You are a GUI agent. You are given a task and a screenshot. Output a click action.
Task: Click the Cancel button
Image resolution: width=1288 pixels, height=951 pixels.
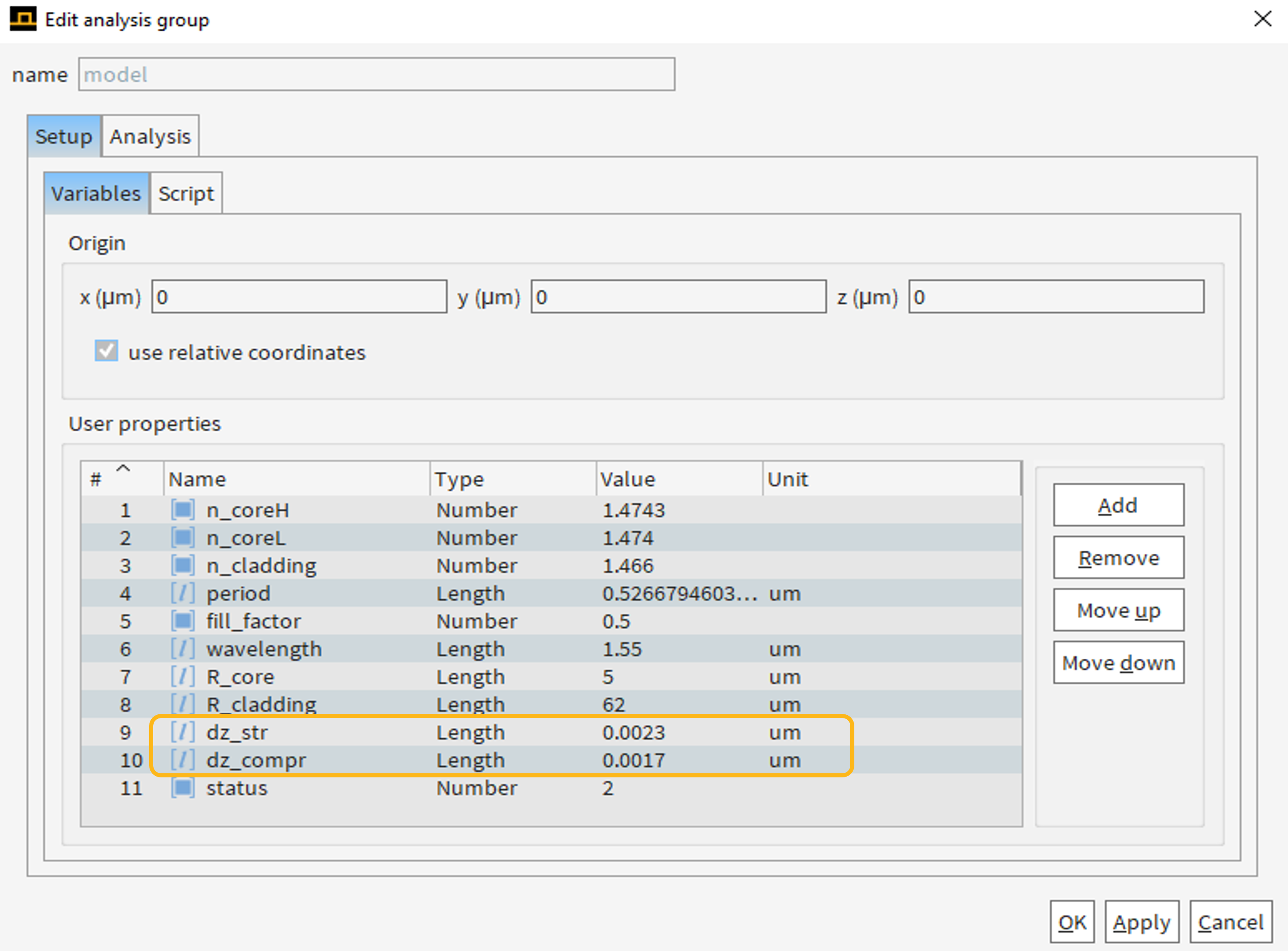(x=1231, y=922)
